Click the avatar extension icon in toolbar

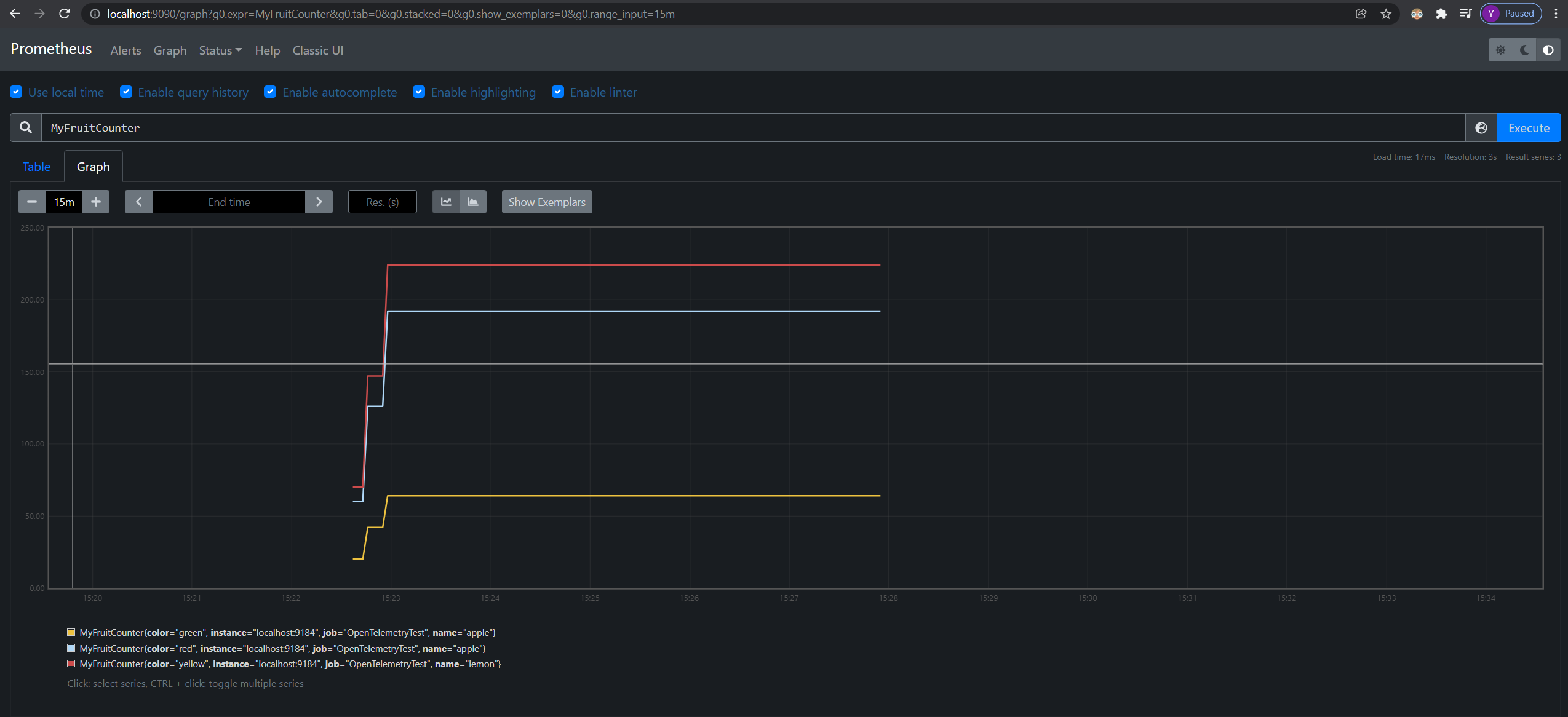(x=1417, y=14)
